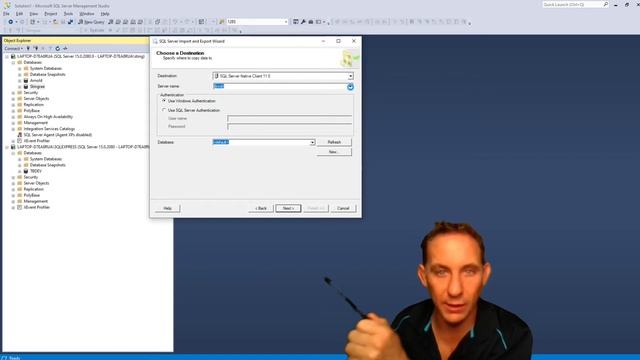
Task: Click the first LAPTOP server's icon
Action: 13,56
